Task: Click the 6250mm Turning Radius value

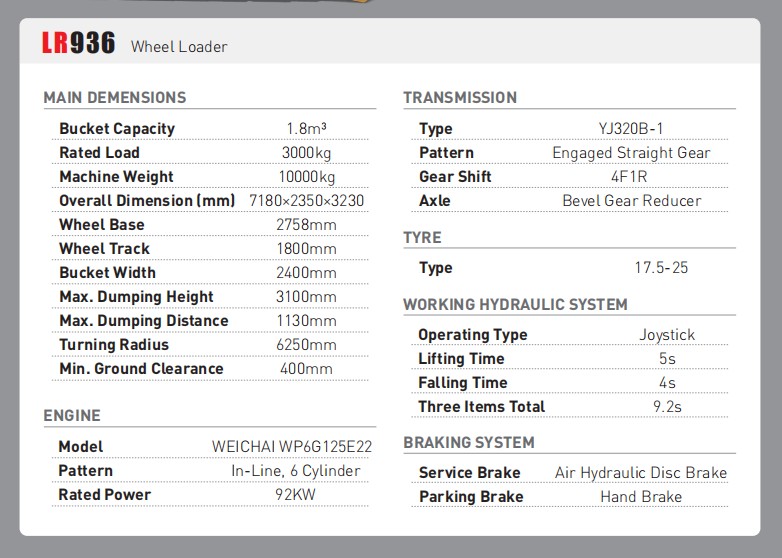Action: (x=306, y=345)
